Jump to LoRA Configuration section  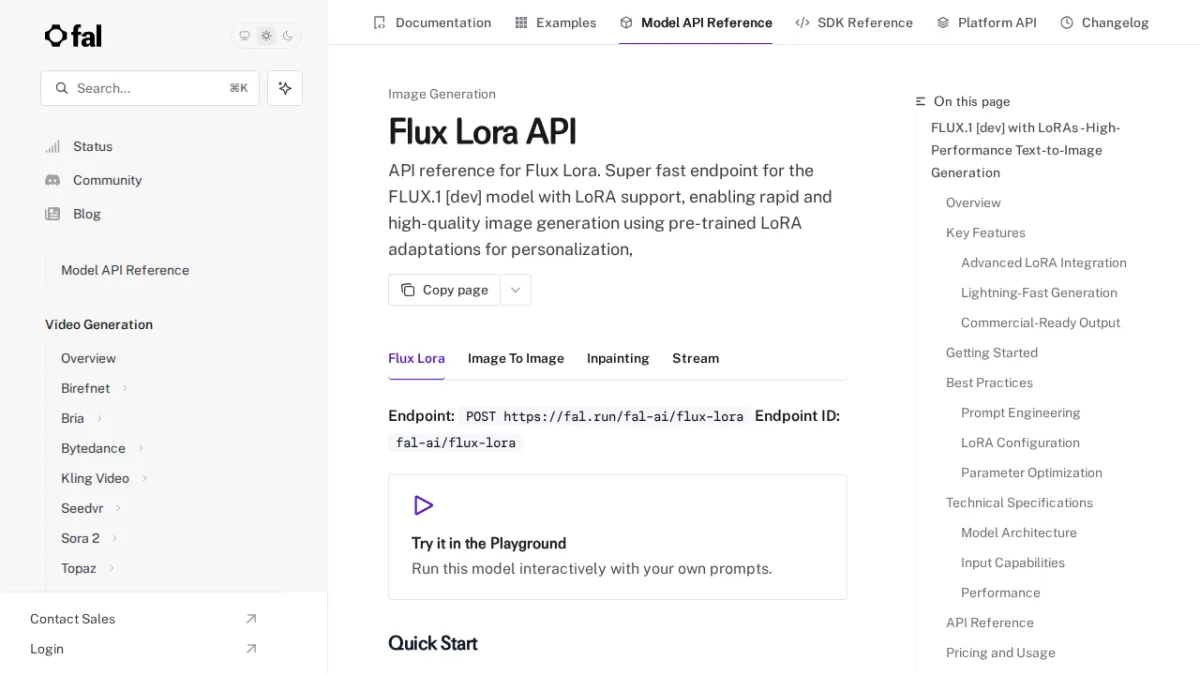coord(1020,442)
